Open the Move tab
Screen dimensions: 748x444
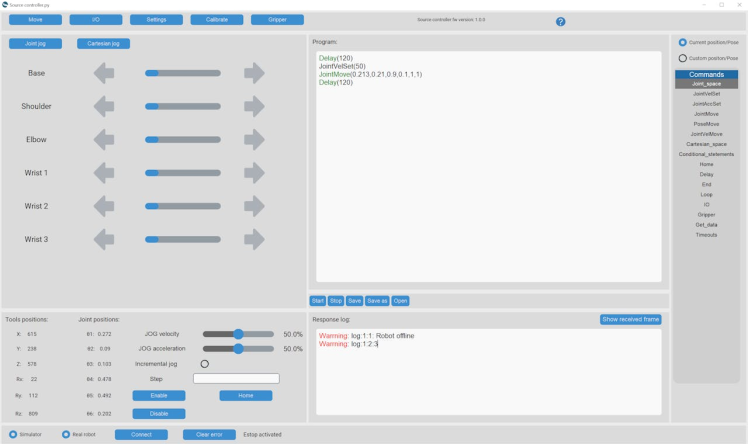click(x=35, y=20)
